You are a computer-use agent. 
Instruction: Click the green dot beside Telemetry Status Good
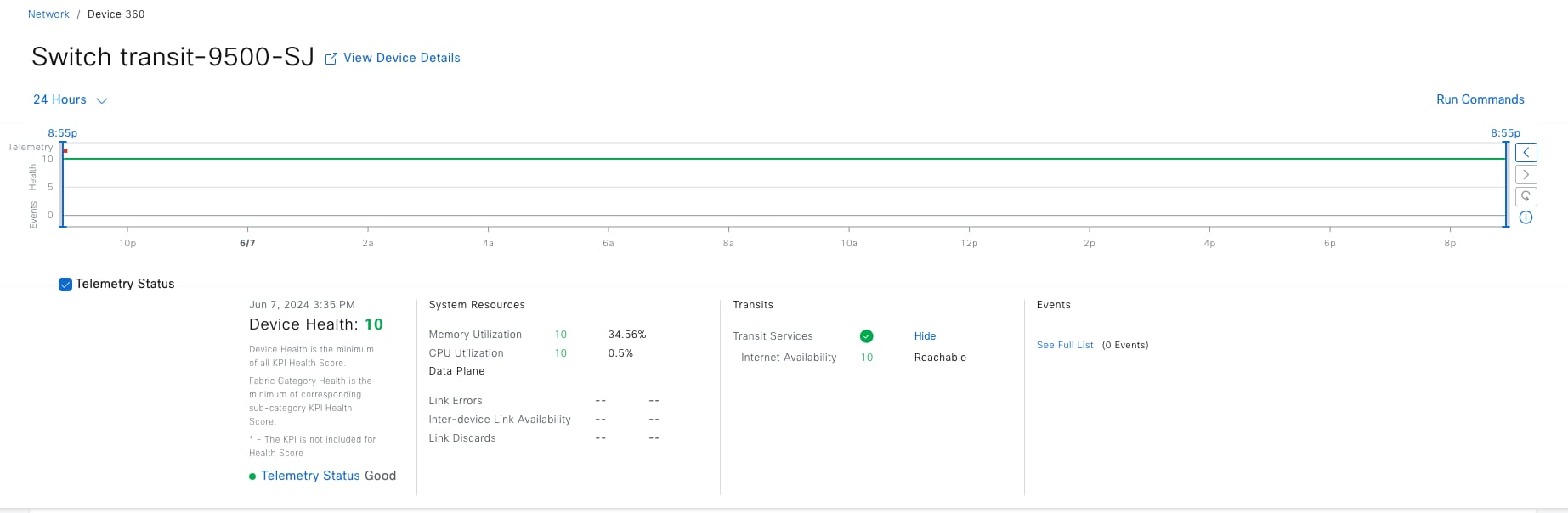click(x=252, y=476)
